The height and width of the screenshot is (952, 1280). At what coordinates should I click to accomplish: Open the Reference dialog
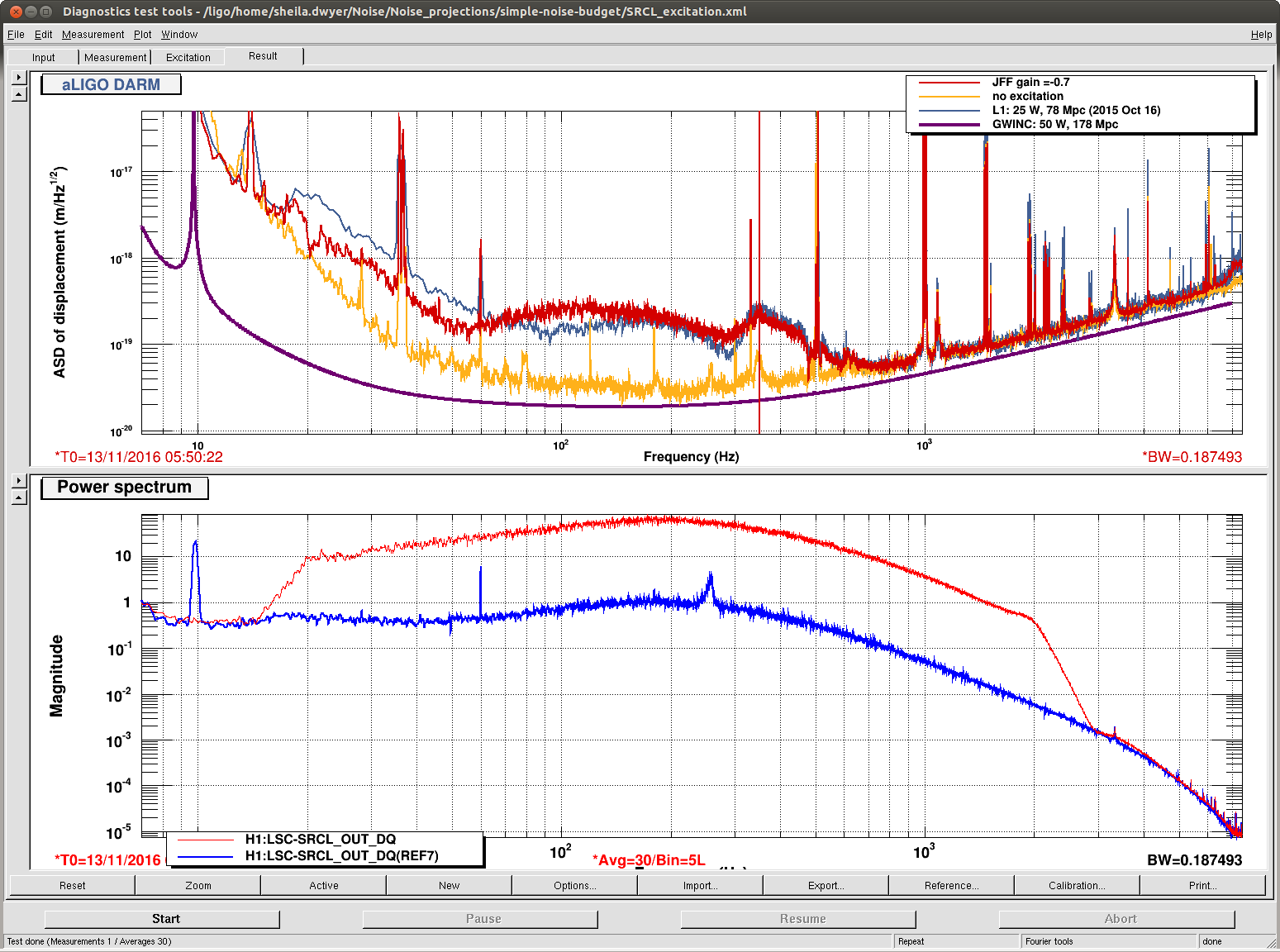tap(951, 885)
